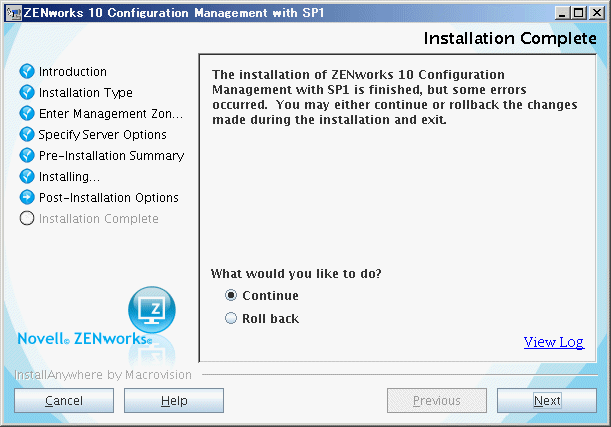The height and width of the screenshot is (427, 611).
Task: Click the Specify Server Options step icon
Action: [27, 134]
